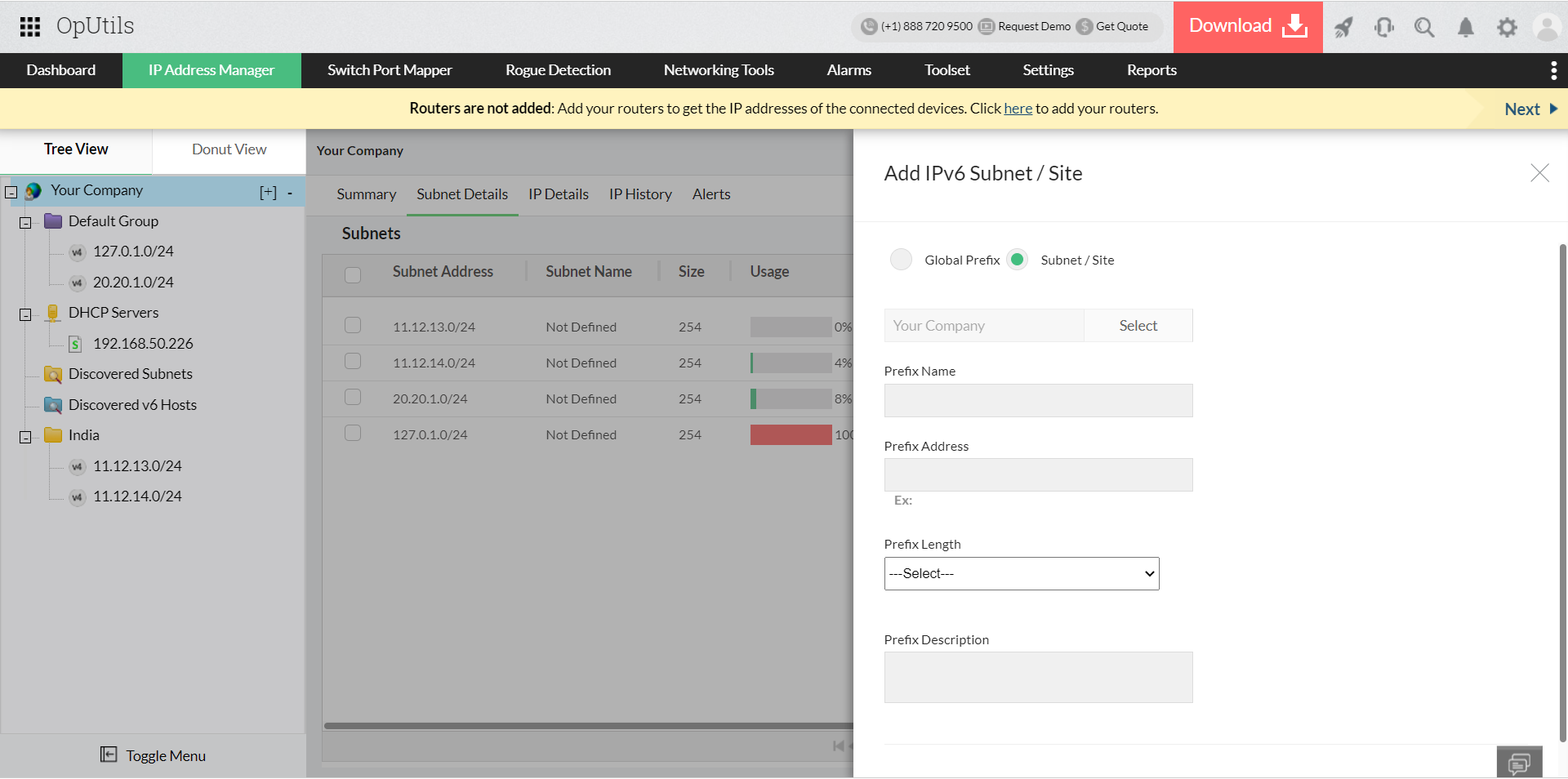This screenshot has width=1568, height=779.
Task: Click the rocket quick-start icon
Action: click(1343, 27)
